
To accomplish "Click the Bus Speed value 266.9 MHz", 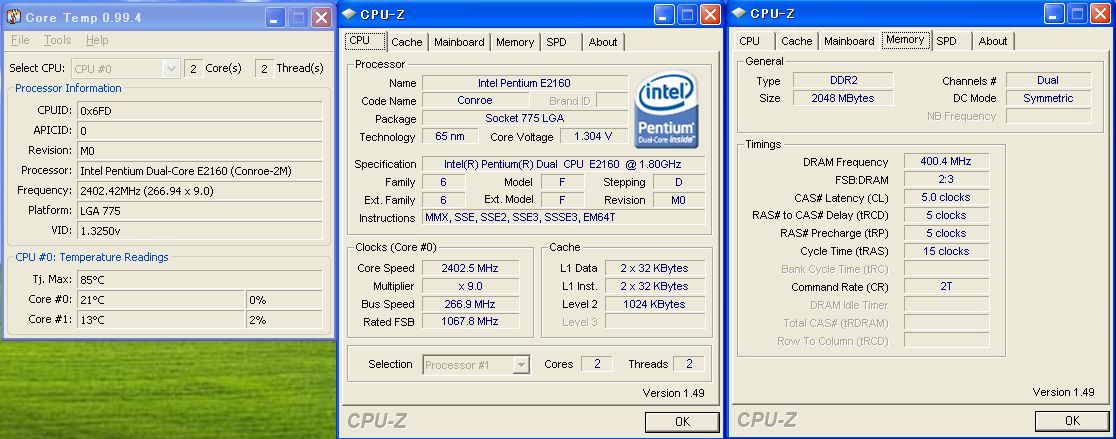I will pos(470,304).
